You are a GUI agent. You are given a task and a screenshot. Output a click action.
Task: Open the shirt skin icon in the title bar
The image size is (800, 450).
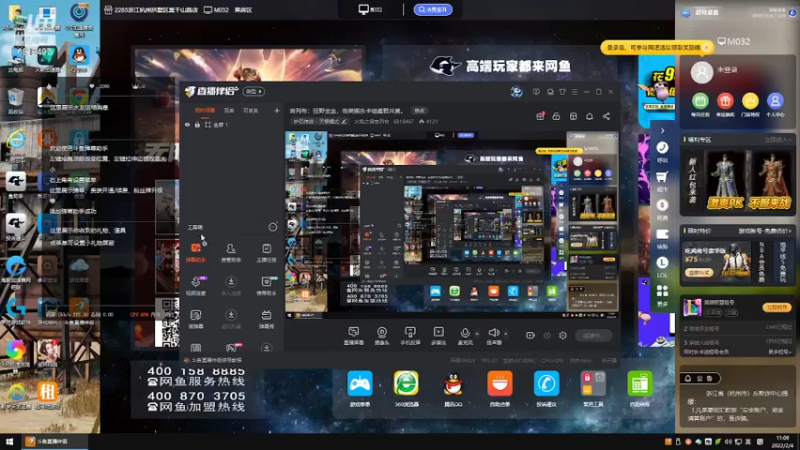pos(562,92)
